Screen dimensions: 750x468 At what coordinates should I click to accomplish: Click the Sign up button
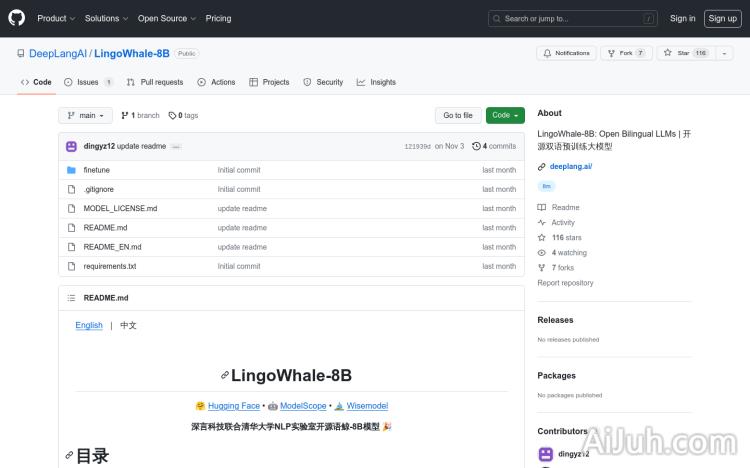pyautogui.click(x=722, y=19)
